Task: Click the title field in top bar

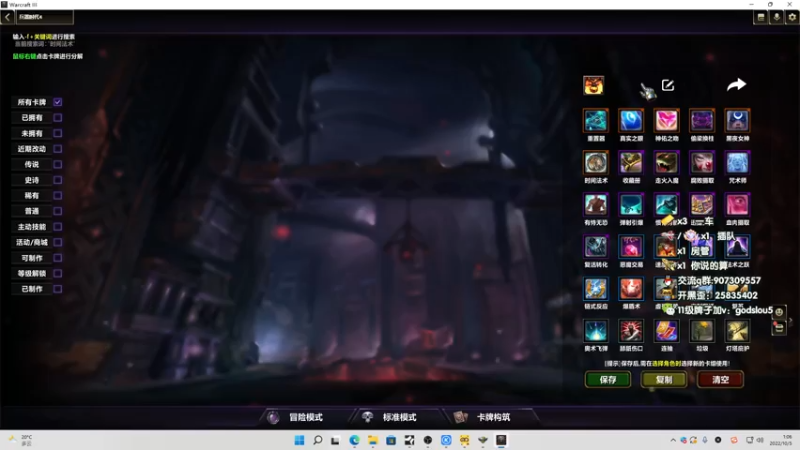Action: [45, 17]
